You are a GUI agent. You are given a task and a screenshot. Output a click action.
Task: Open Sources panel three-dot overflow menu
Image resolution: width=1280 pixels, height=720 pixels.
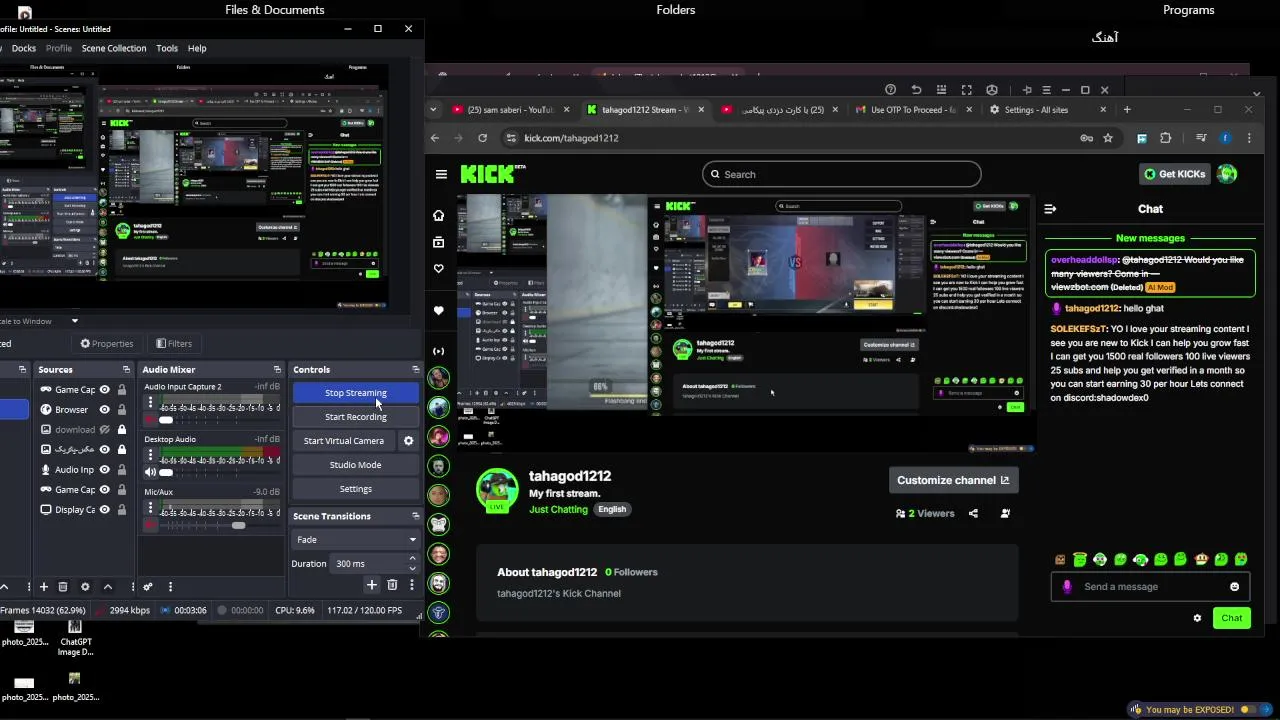point(132,587)
